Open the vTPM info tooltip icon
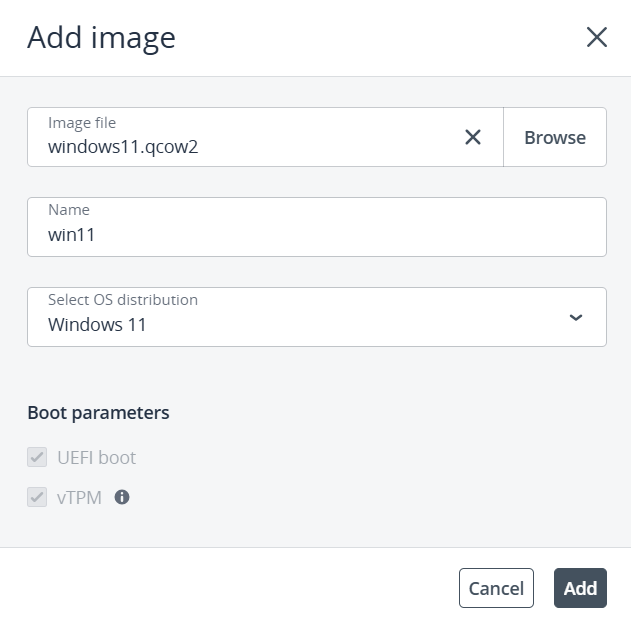This screenshot has width=631, height=622. (122, 497)
